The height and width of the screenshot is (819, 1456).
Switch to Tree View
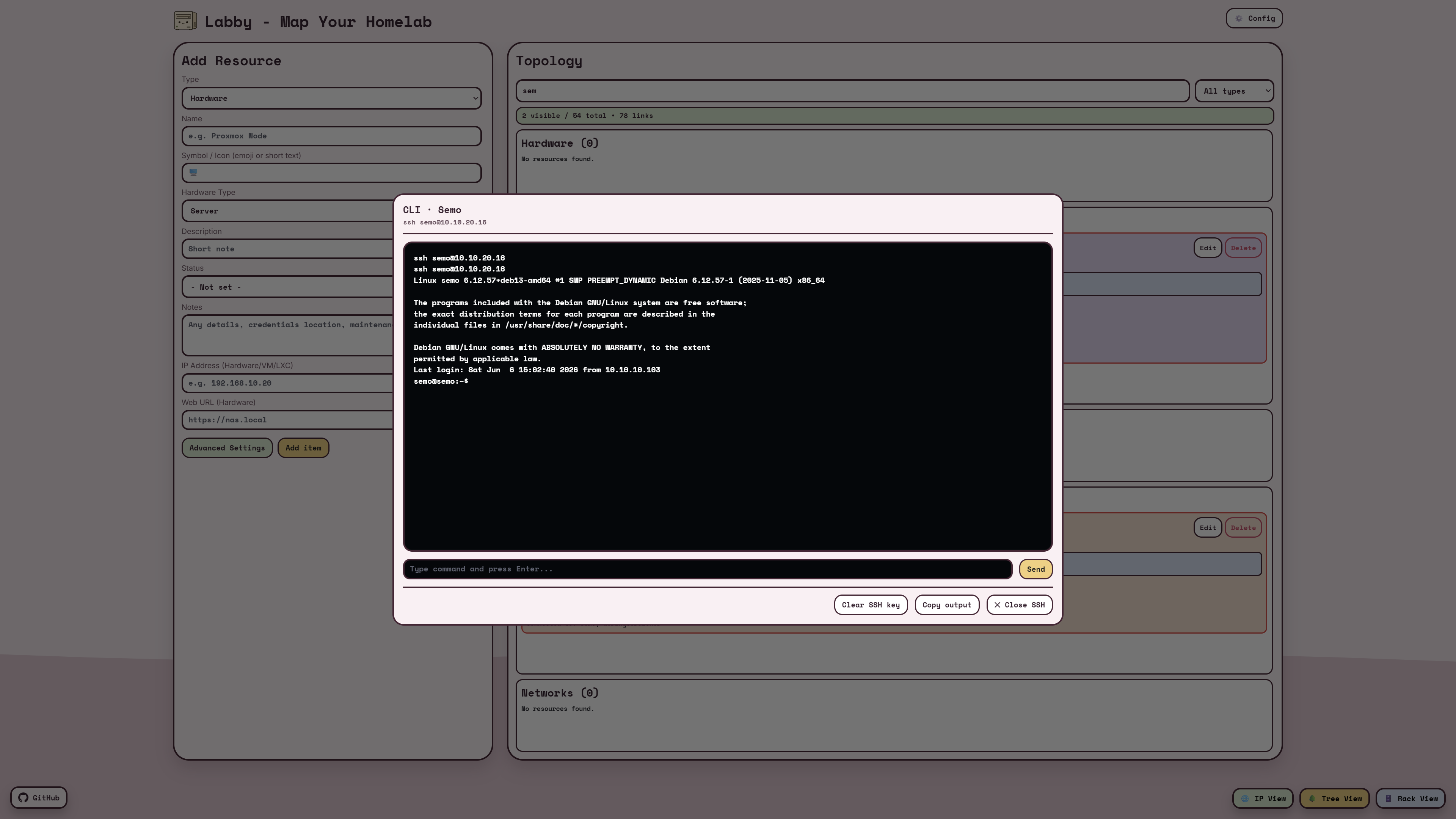(1334, 798)
